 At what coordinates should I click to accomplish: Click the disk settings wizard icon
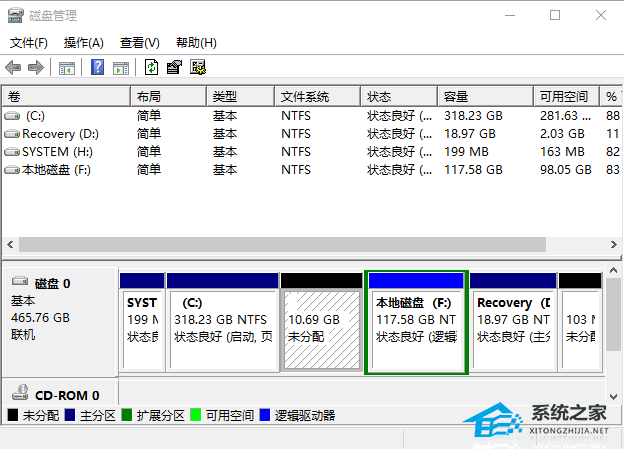pos(198,68)
